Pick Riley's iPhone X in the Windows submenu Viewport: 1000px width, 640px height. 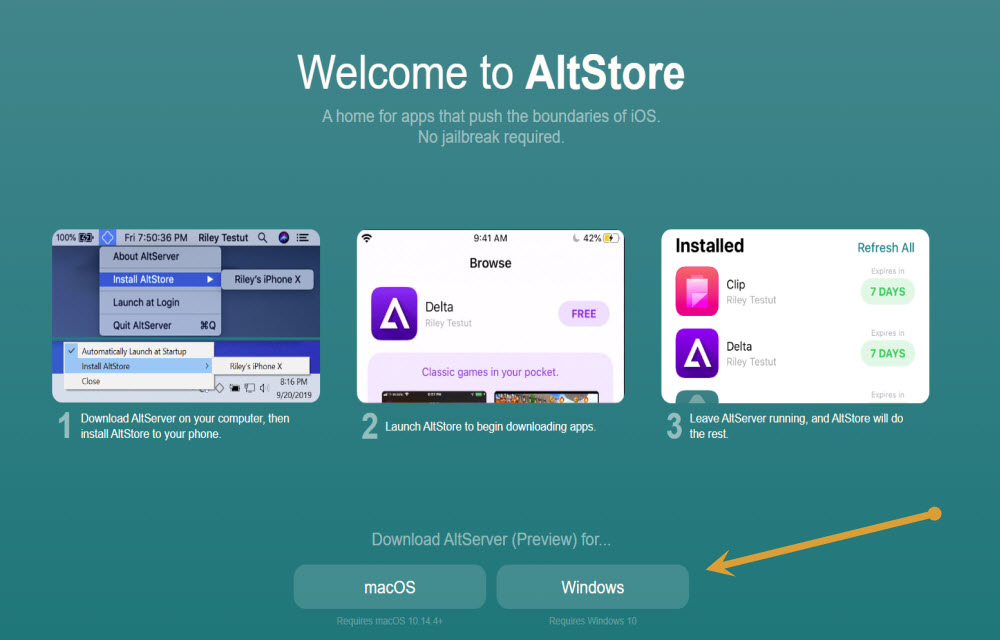tap(260, 366)
